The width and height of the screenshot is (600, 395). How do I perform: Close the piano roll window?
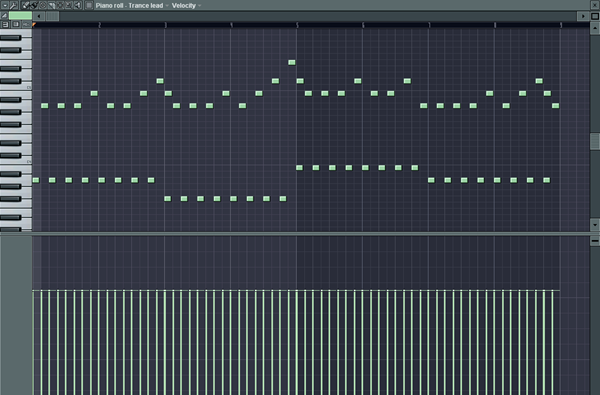coord(595,5)
